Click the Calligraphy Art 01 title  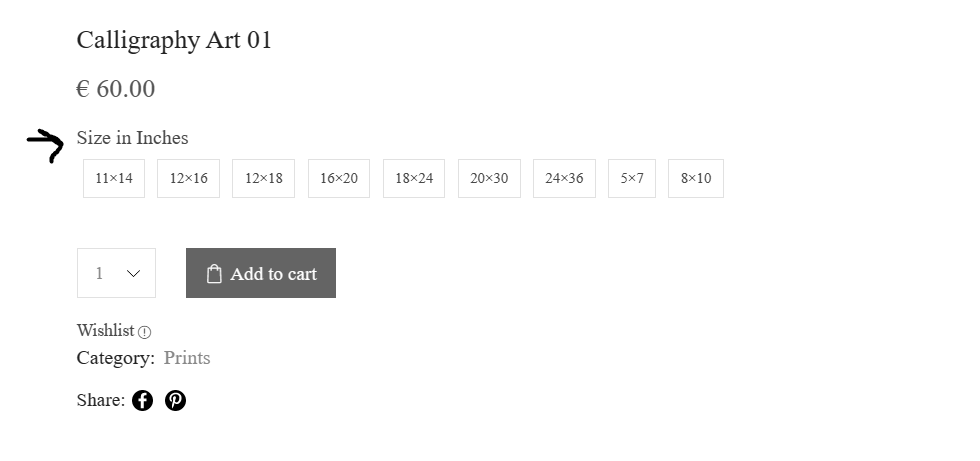[x=174, y=41]
